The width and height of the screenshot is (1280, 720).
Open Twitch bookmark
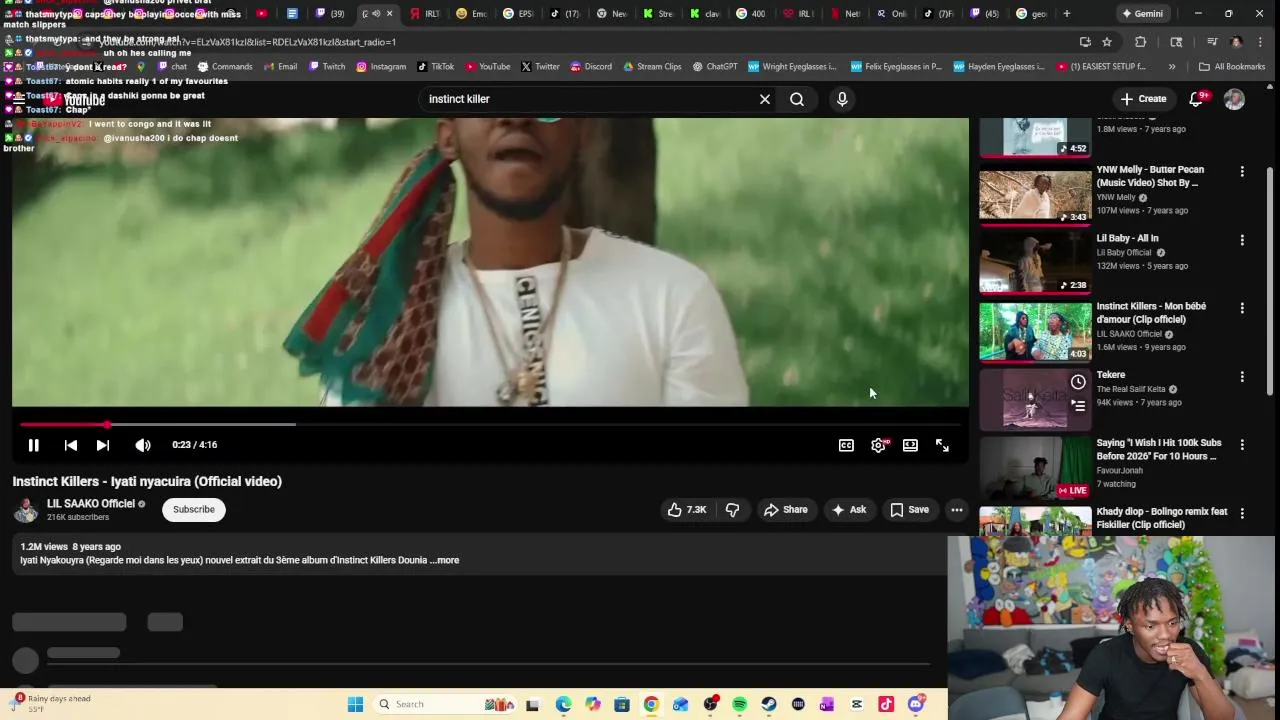point(326,67)
